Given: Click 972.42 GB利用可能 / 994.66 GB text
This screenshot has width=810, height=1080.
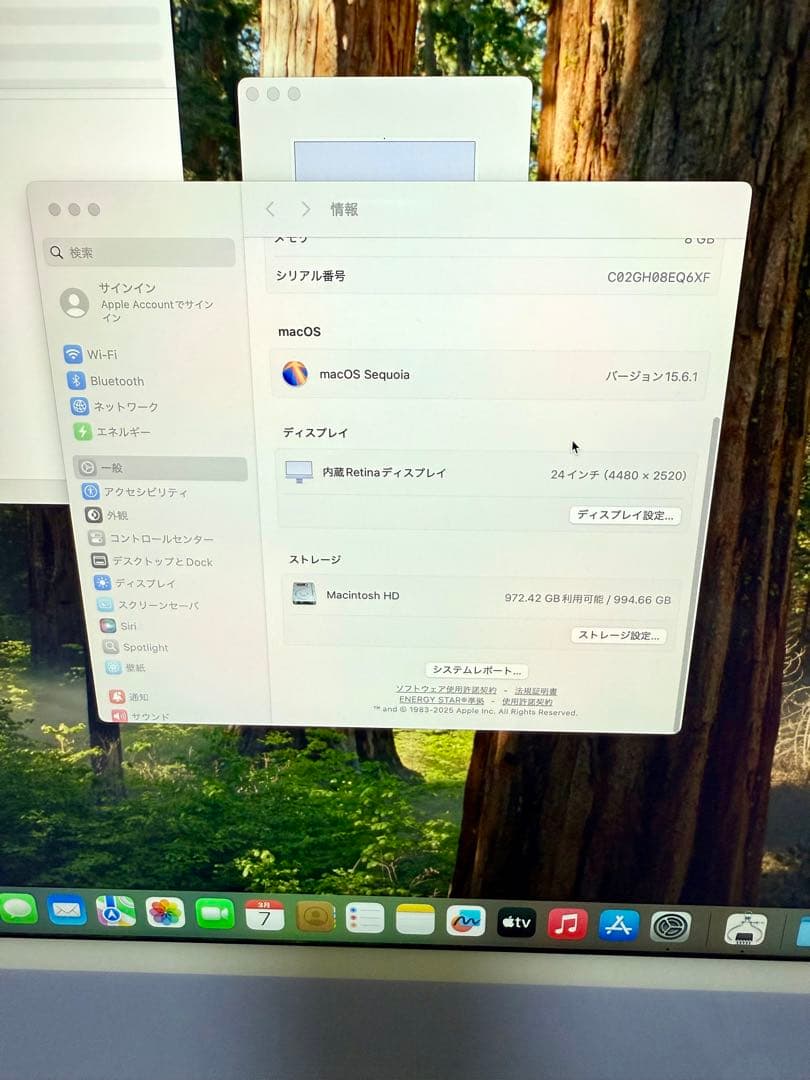Looking at the screenshot, I should [587, 599].
